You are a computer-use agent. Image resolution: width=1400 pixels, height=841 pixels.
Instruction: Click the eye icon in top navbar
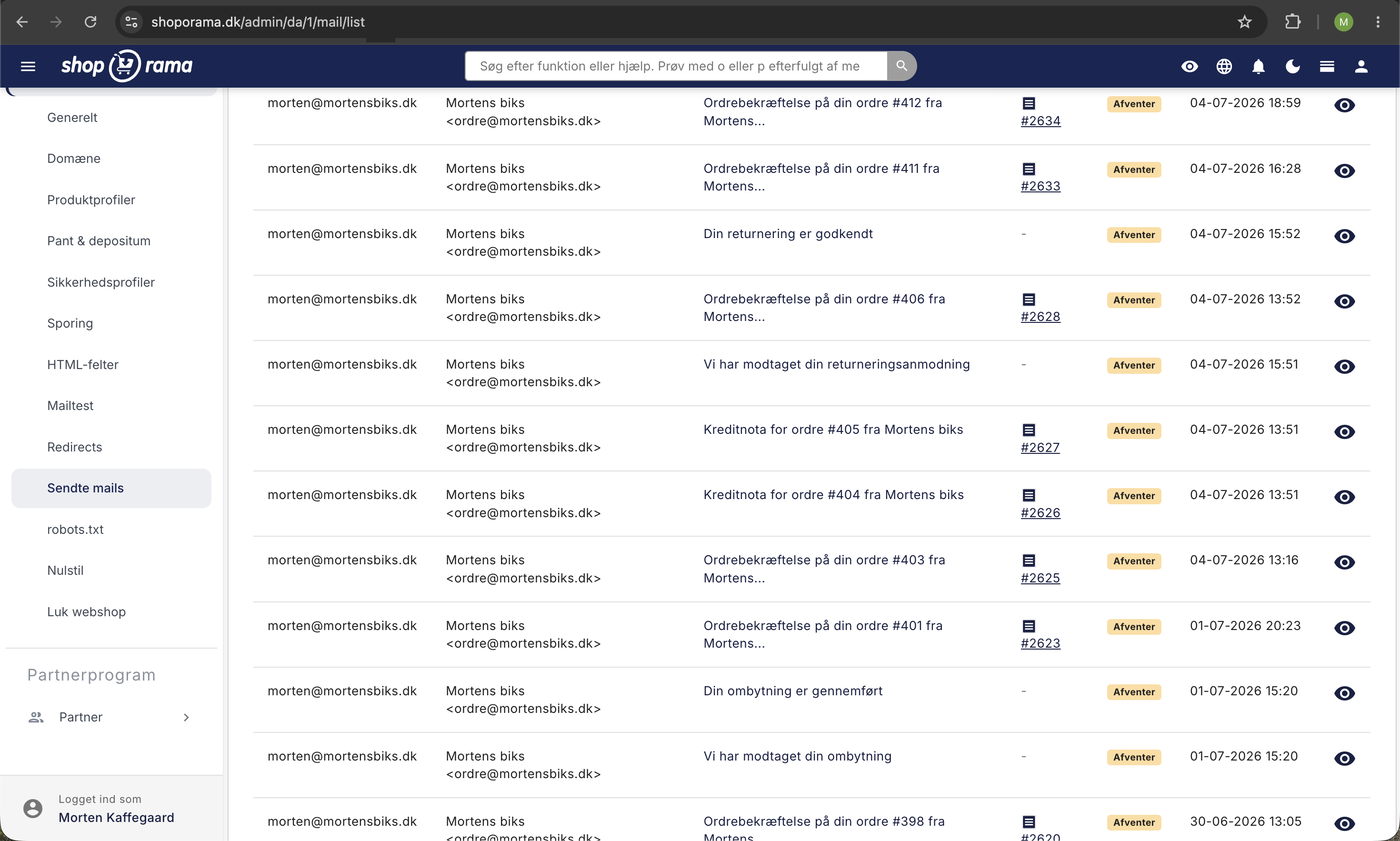point(1189,66)
